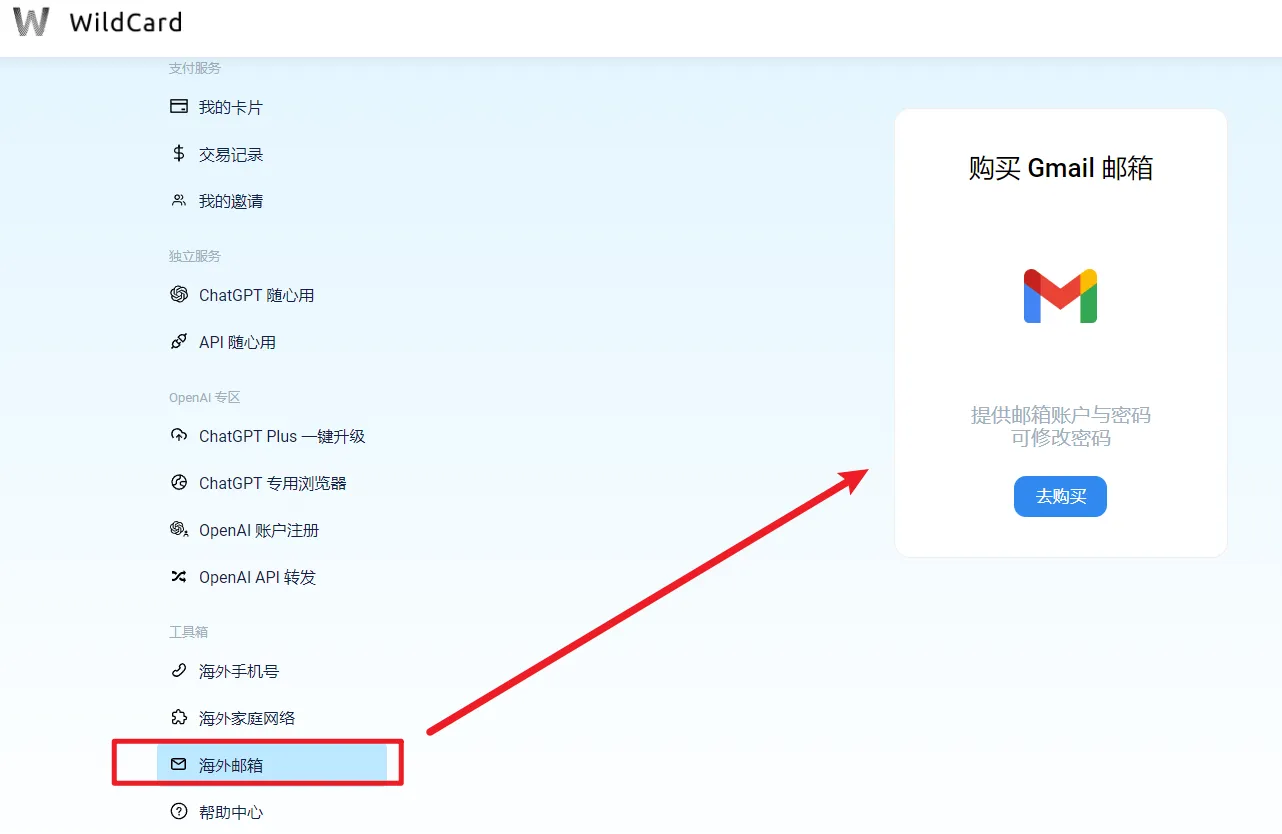Click the 提供邮箱账户与密码 text

[x=1060, y=415]
